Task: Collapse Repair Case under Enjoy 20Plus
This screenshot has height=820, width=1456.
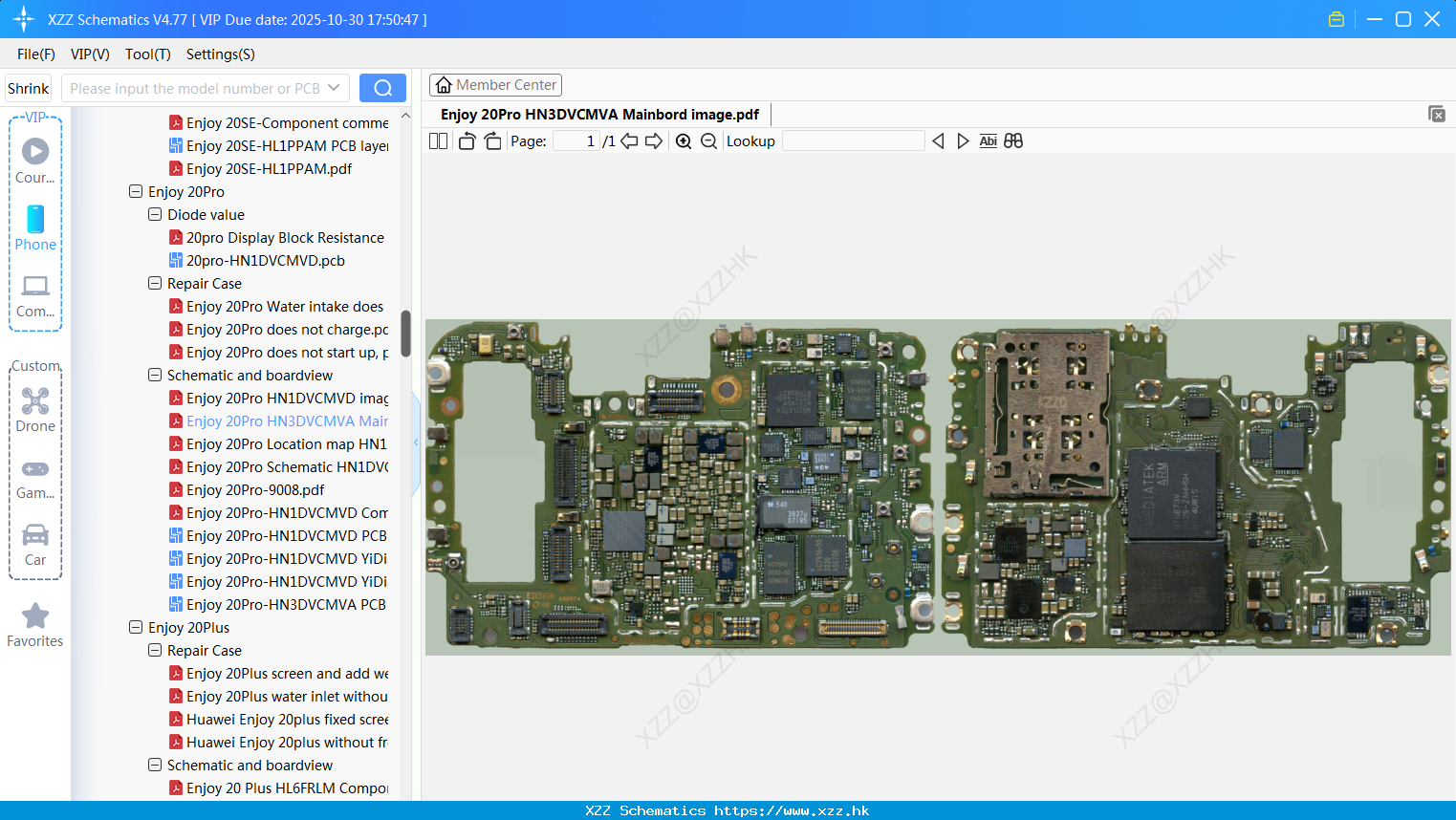Action: click(155, 650)
